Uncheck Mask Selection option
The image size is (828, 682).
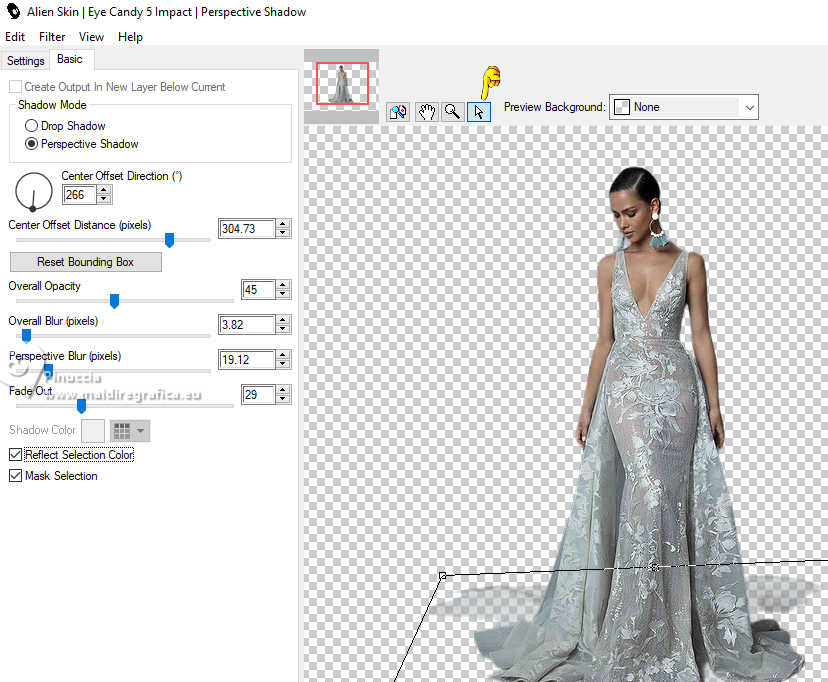pos(15,476)
